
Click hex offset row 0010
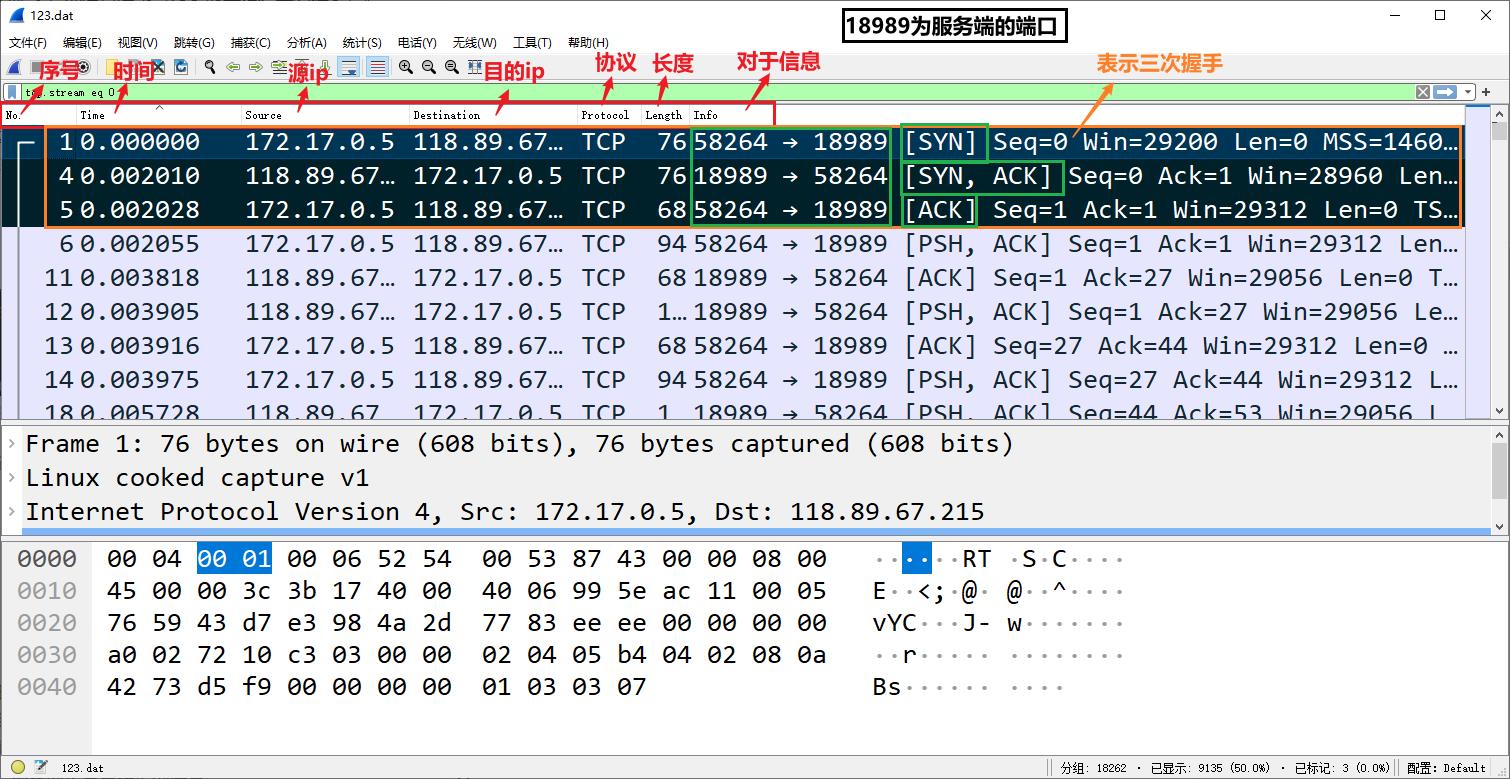(x=47, y=591)
